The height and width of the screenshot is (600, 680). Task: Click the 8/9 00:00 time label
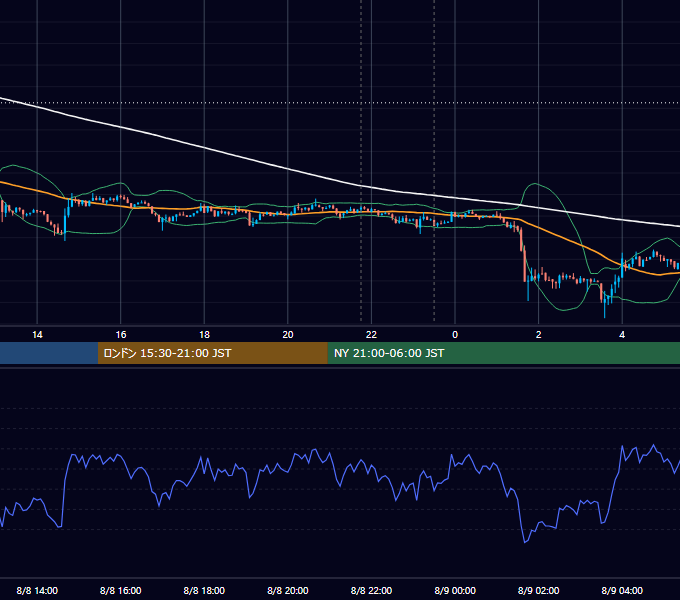455,590
